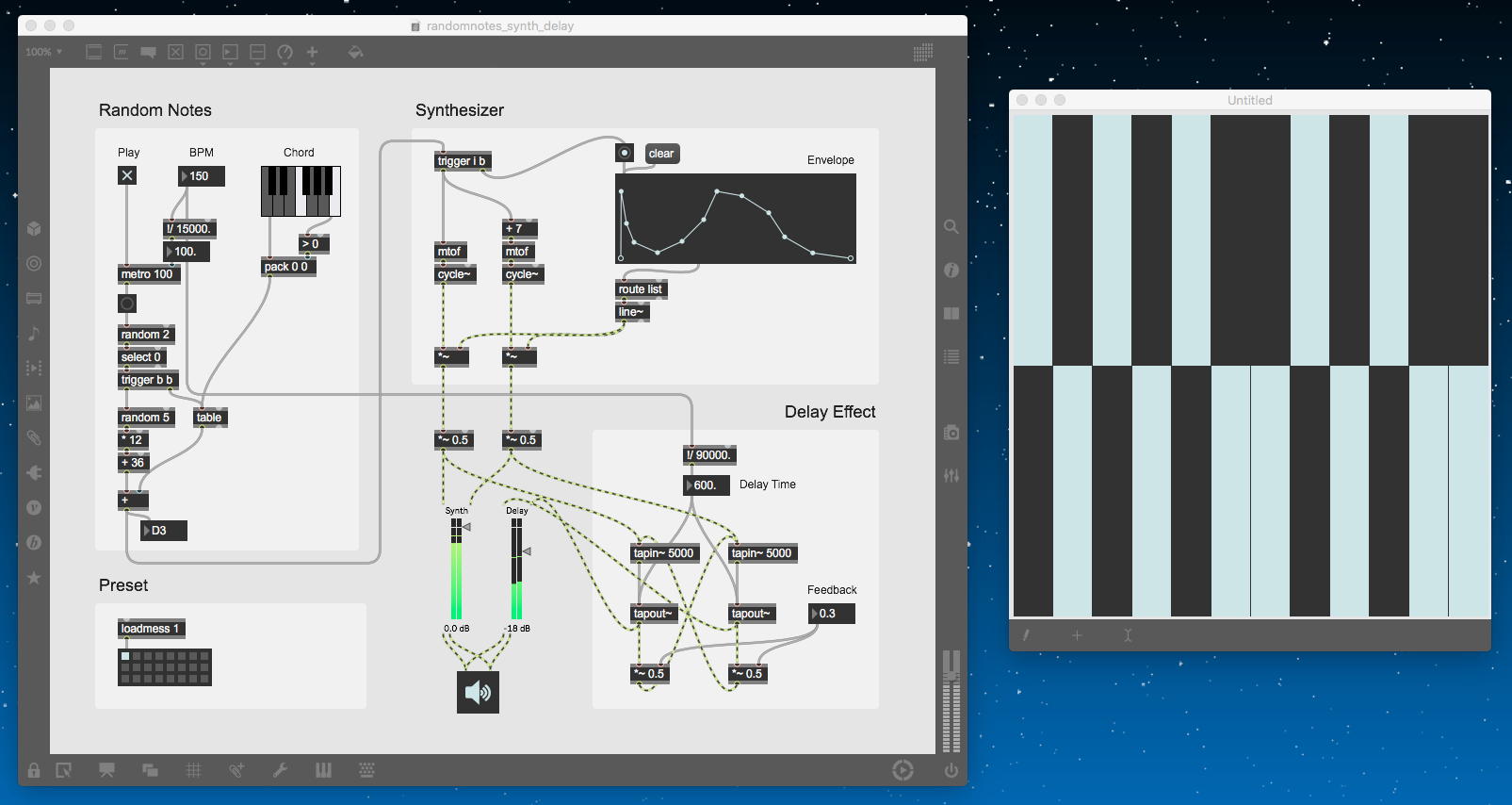This screenshot has height=805, width=1512.
Task: Click the Feedback number box 0.3
Action: [x=832, y=614]
